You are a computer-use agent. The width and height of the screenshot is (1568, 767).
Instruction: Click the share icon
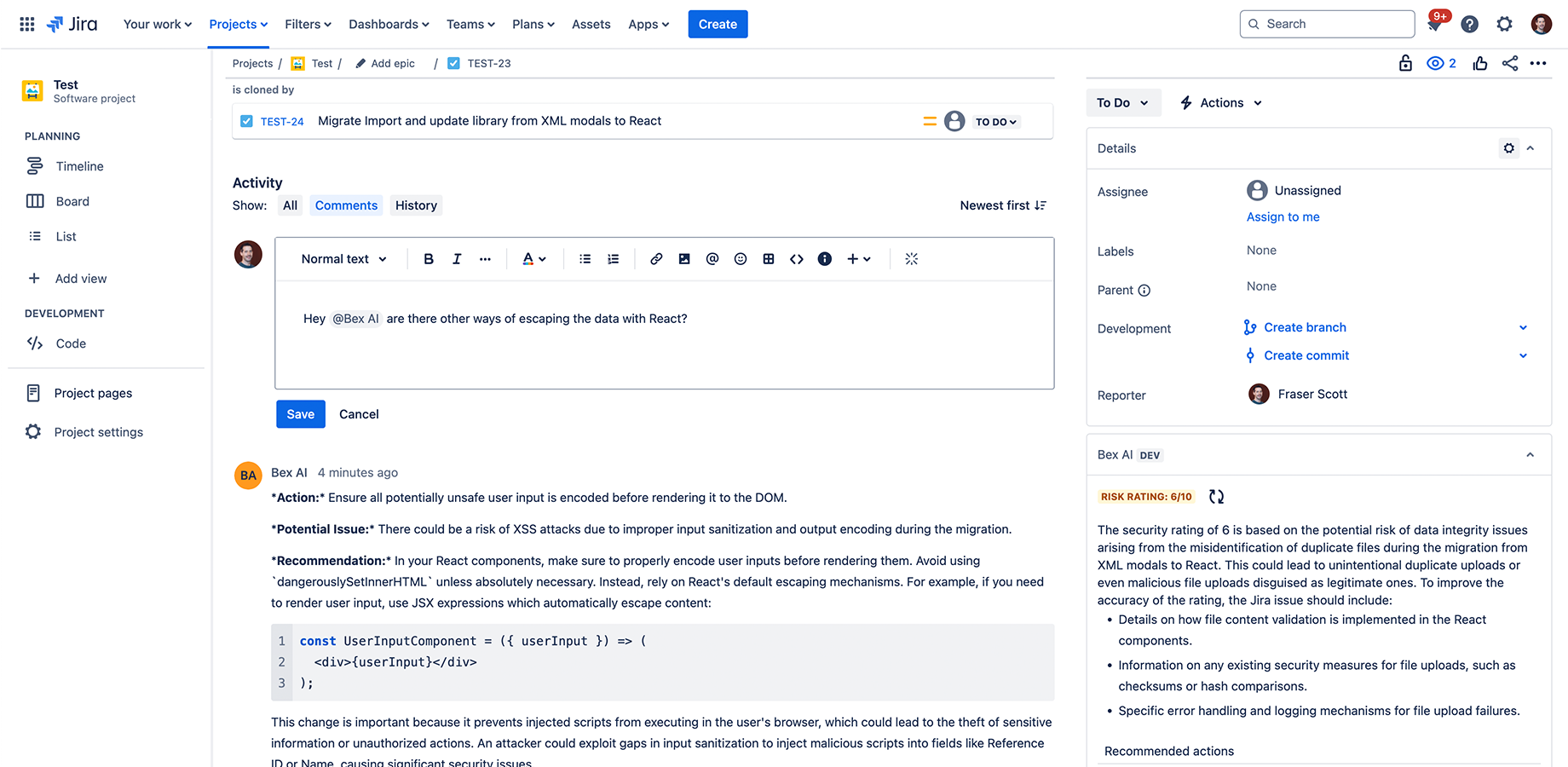coord(1510,63)
